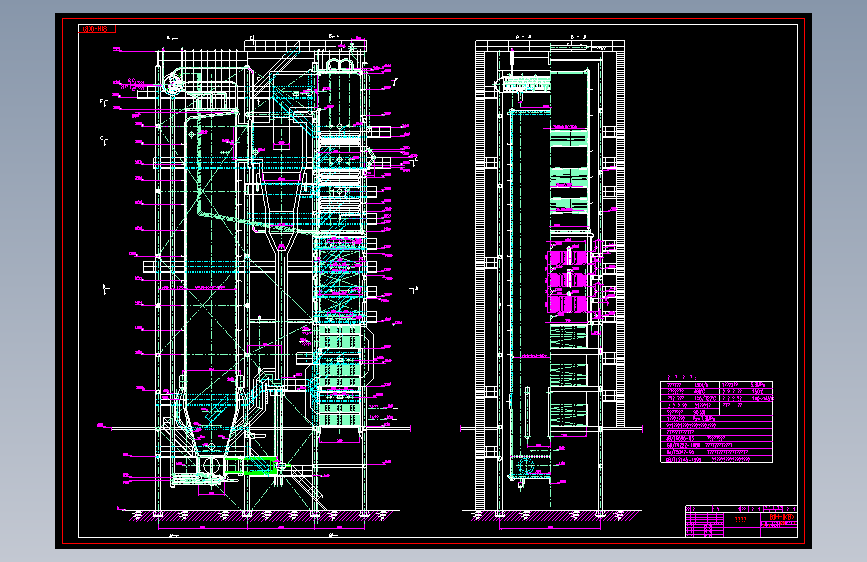
Task: Click the magenta-filled tube blocks in the right section view
Action: [x=568, y=282]
